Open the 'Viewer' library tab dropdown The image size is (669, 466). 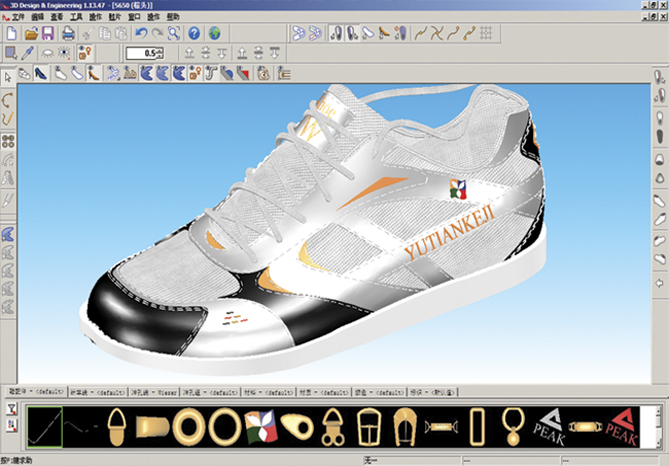[x=154, y=392]
